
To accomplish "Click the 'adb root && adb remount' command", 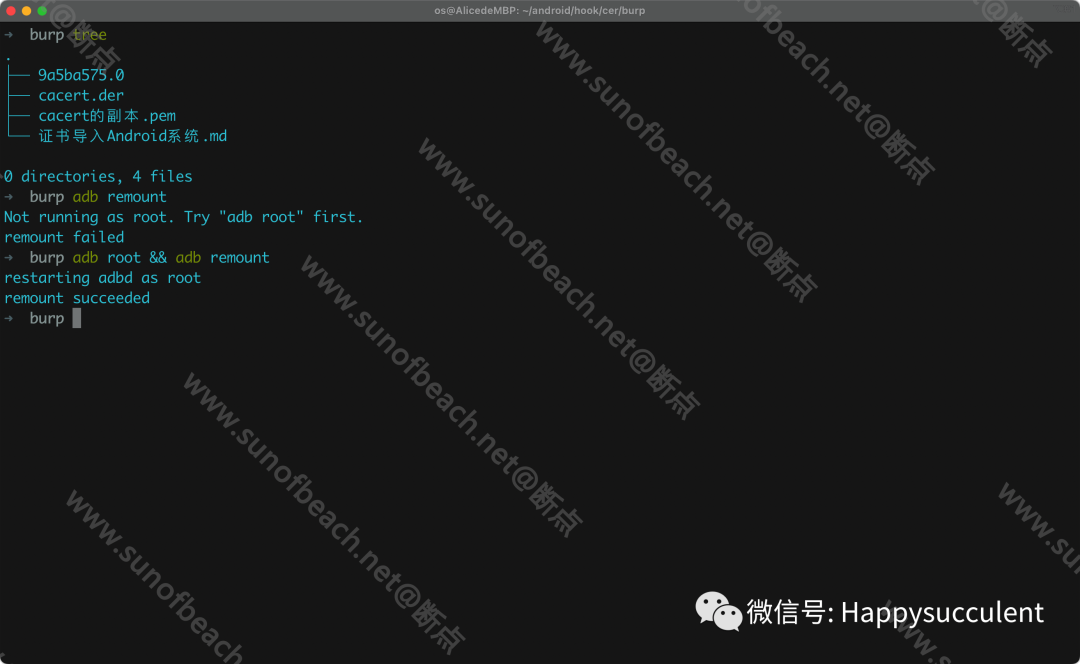I will click(171, 258).
